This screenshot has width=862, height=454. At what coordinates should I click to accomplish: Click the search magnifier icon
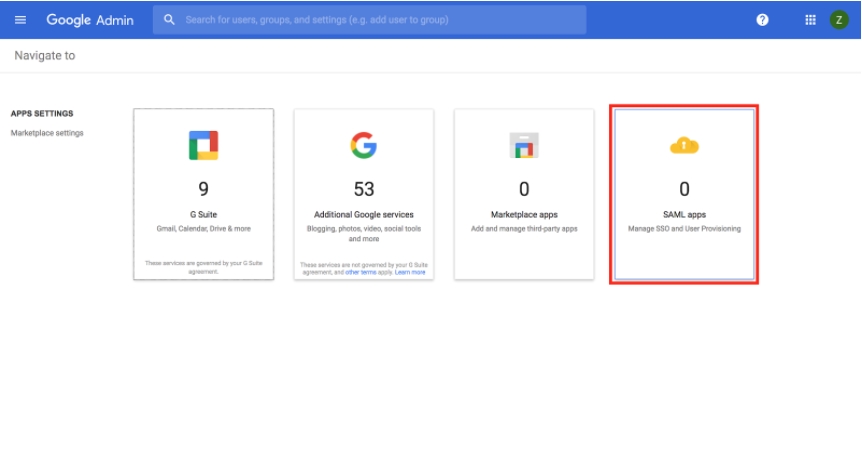(x=169, y=20)
